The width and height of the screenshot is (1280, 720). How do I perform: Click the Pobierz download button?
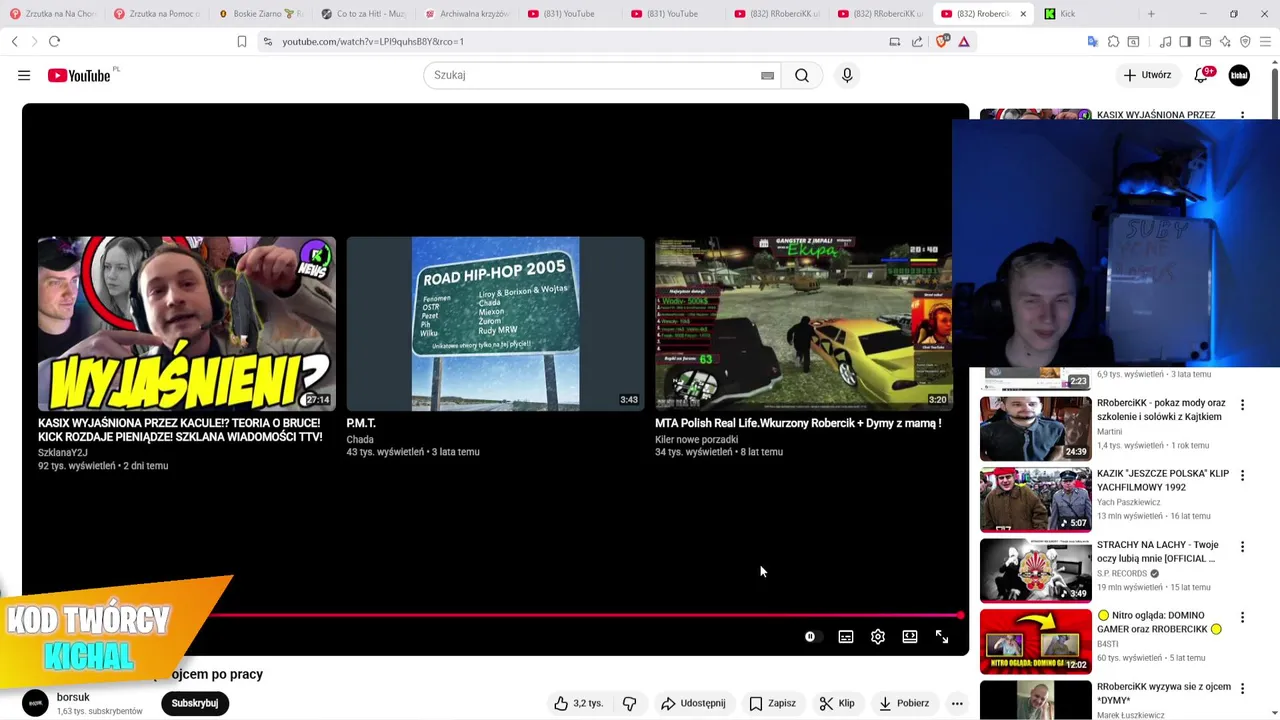(x=904, y=703)
